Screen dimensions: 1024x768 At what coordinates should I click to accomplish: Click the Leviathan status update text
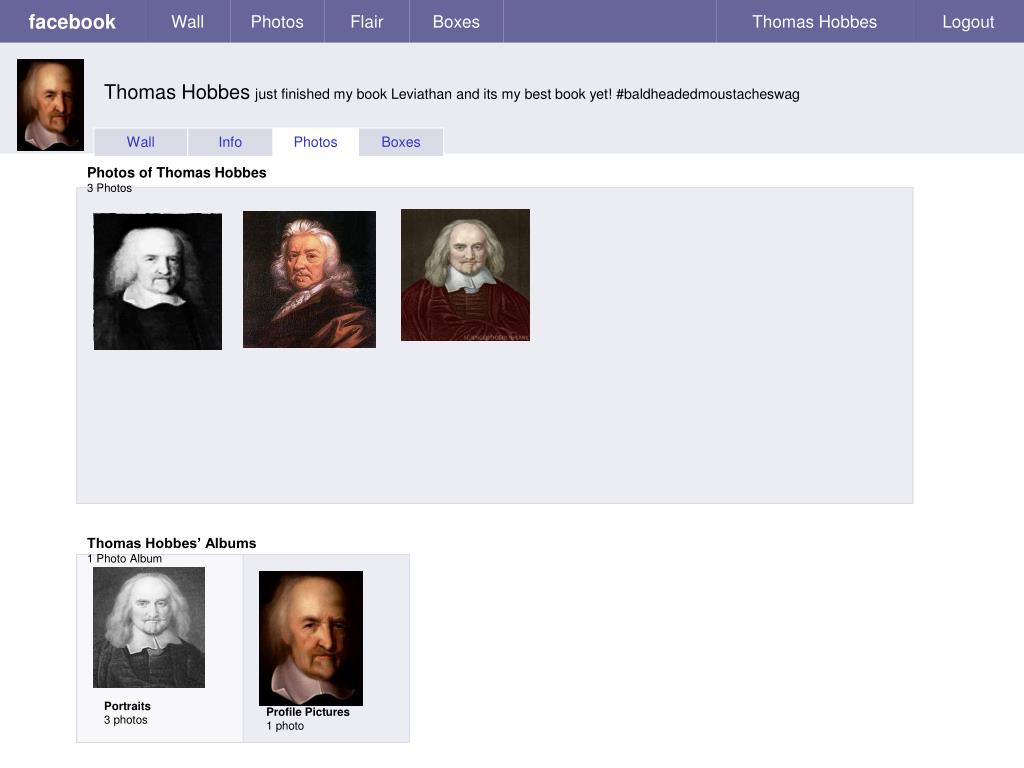tap(527, 94)
